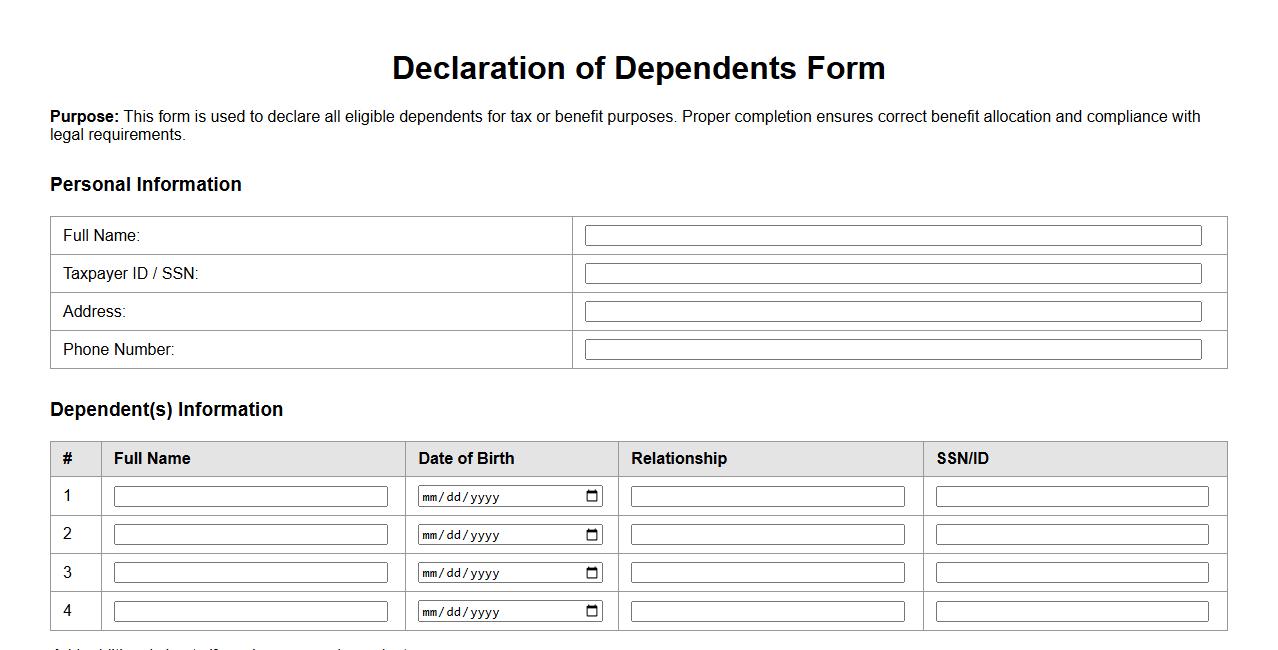Screen dimensions: 1278x650
Task: Click dependent 3's Full Name field
Action: pos(250,572)
